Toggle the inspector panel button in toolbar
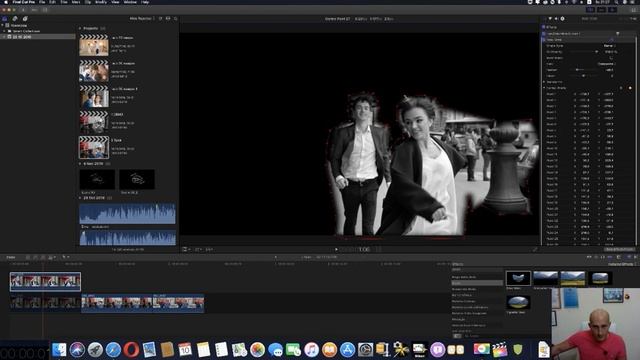The image size is (640, 360). 612,9
